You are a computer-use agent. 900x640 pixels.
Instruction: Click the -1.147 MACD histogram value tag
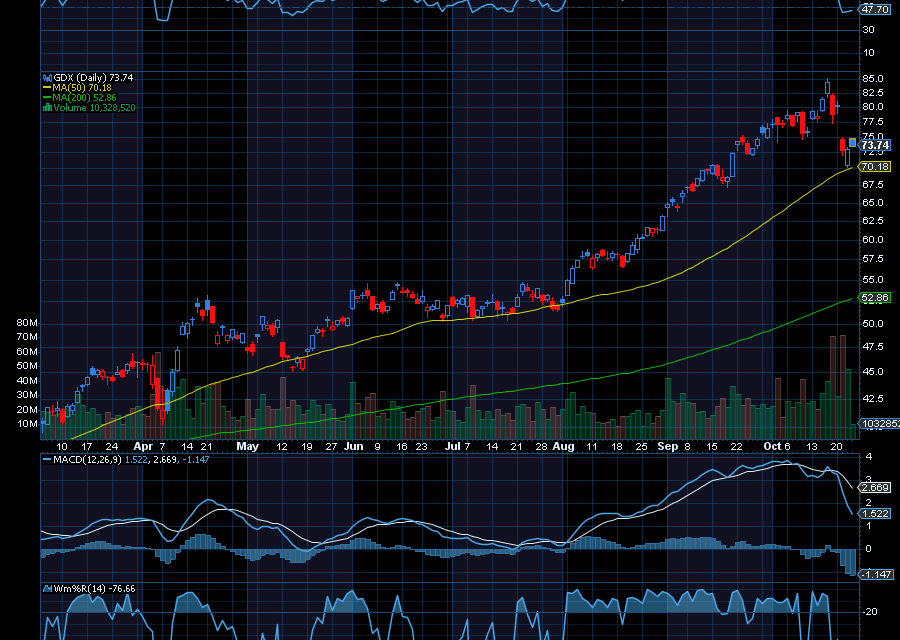[875, 573]
